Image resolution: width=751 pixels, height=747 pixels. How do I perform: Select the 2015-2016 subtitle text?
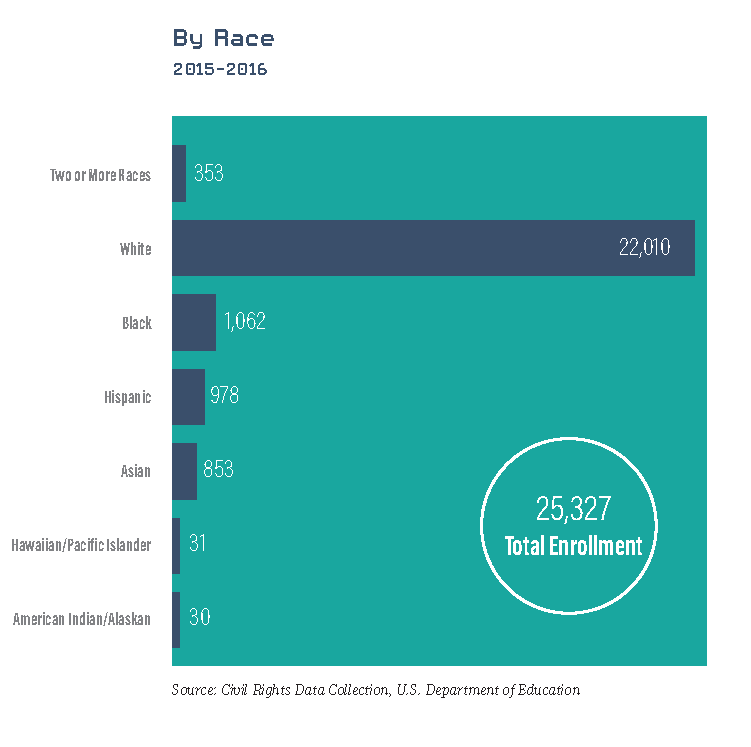coord(219,70)
